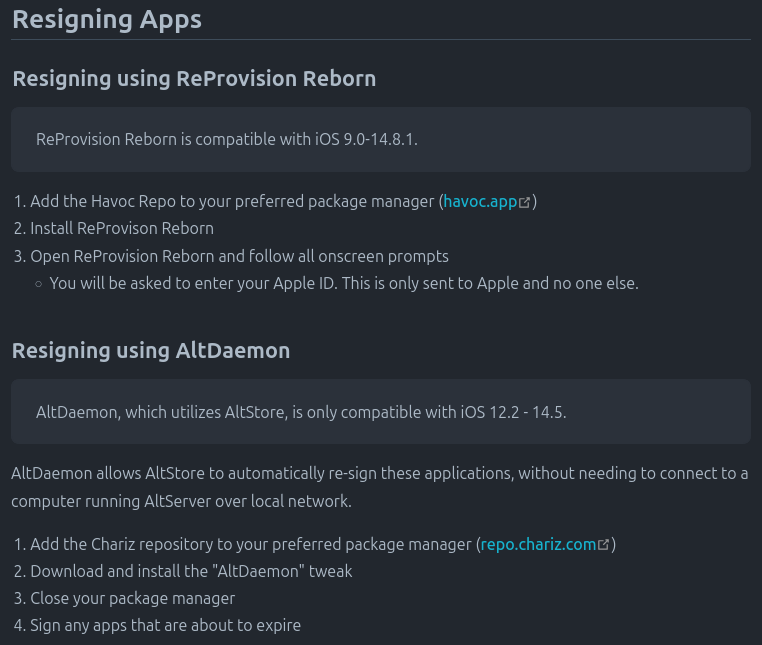Click the "Resigning Apps" main heading

tap(107, 19)
